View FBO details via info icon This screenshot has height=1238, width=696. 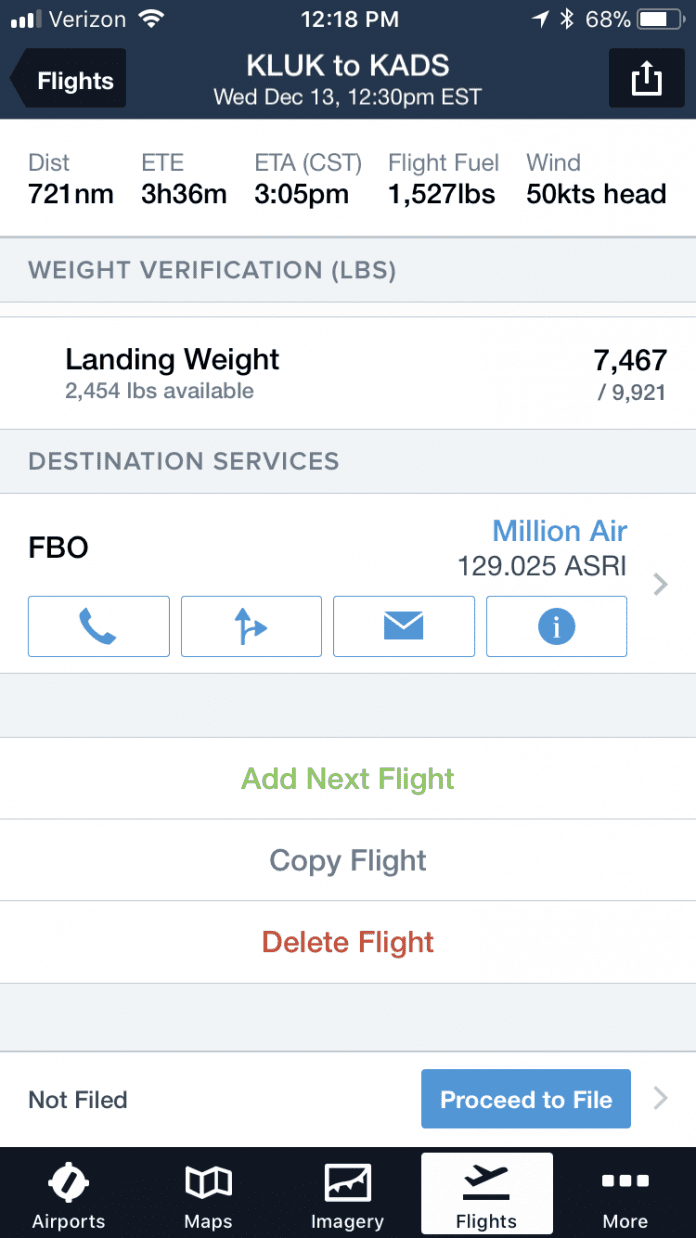[556, 626]
